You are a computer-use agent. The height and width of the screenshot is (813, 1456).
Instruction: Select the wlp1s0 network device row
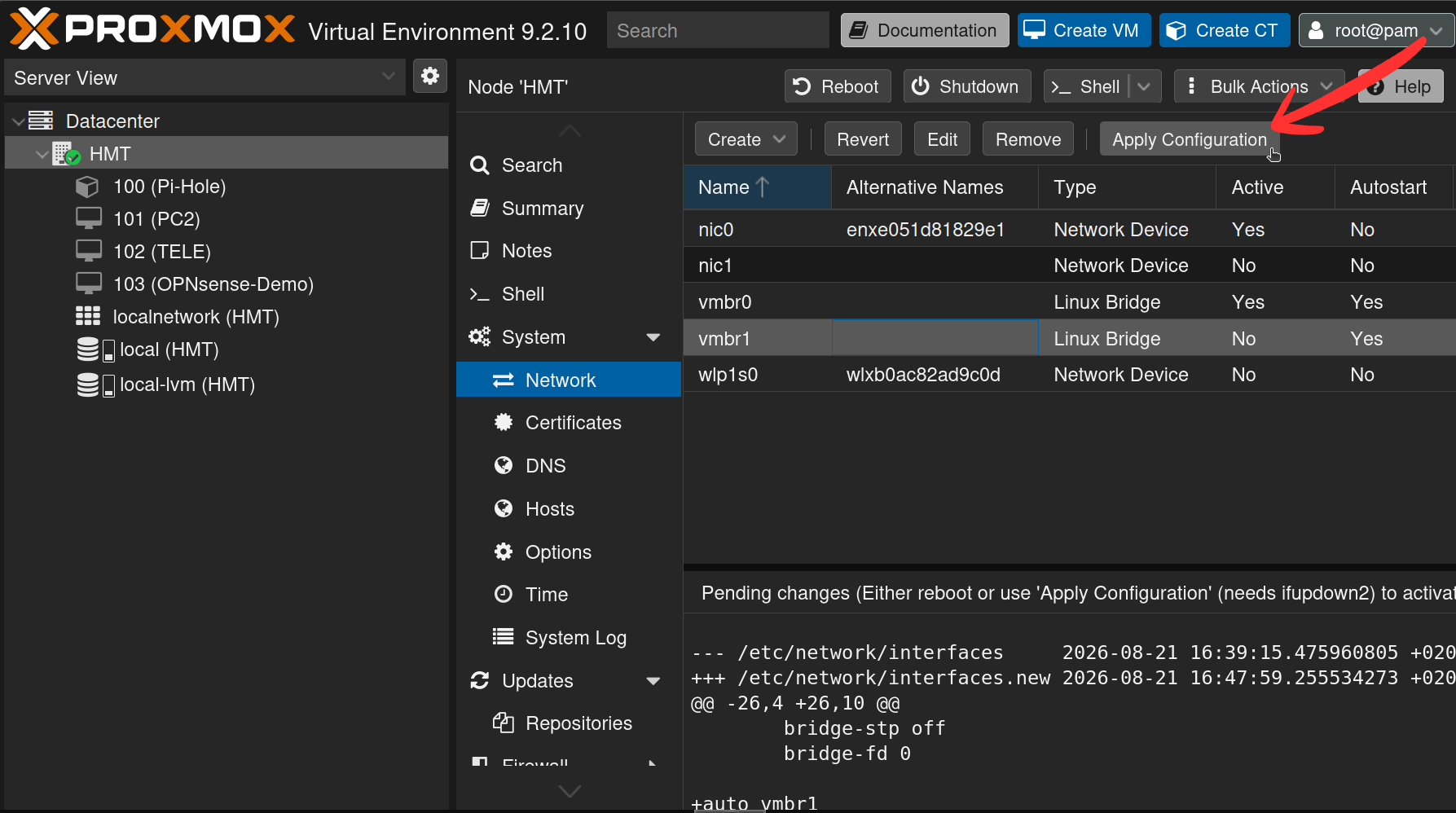coord(1069,374)
